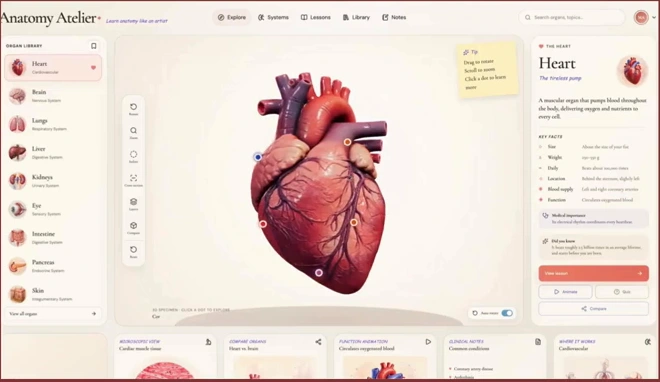This screenshot has width=660, height=382.
Task: Open the Common conditions card
Action: click(495, 357)
